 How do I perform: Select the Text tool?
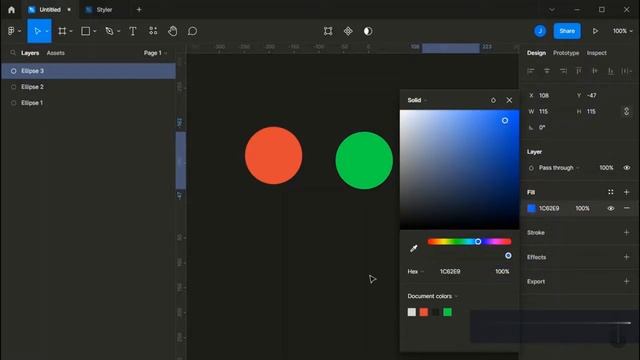(133, 31)
